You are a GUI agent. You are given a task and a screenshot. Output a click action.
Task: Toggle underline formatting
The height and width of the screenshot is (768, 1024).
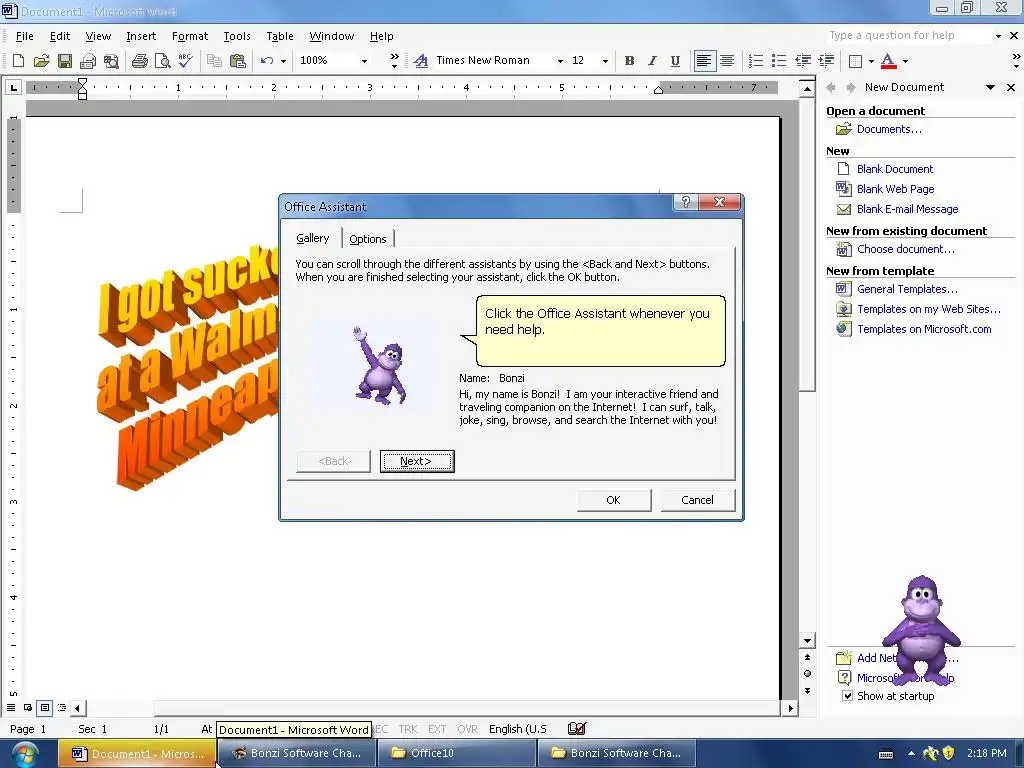tap(675, 61)
